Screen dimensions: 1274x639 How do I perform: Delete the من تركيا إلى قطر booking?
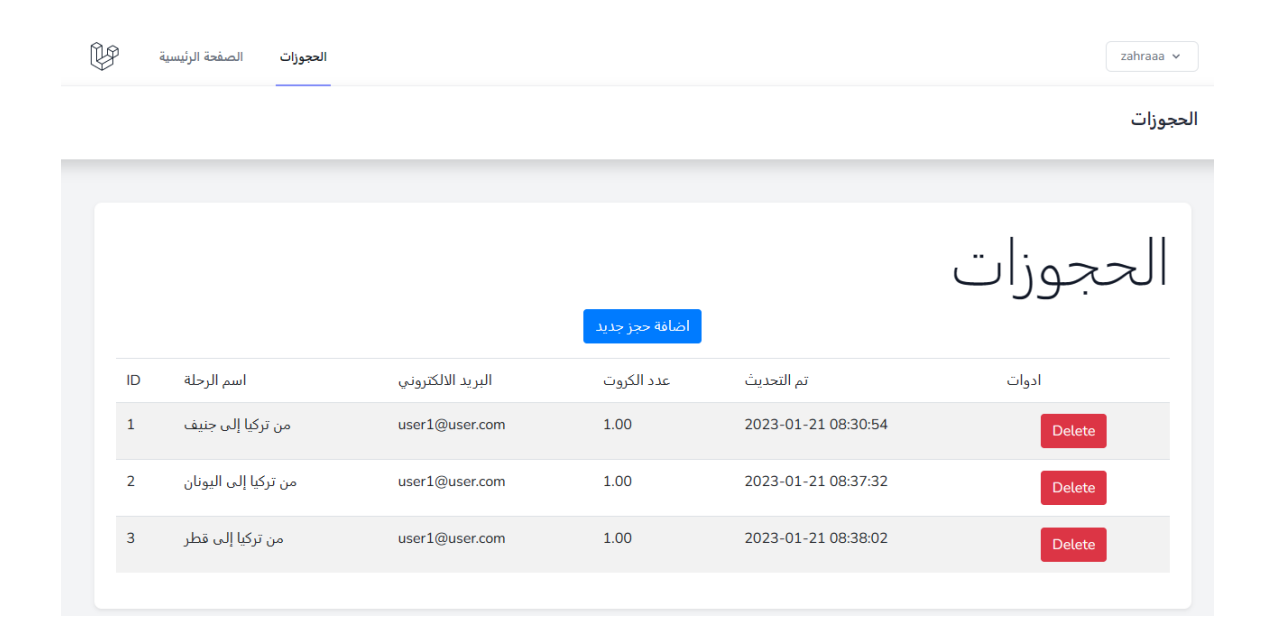(1073, 545)
